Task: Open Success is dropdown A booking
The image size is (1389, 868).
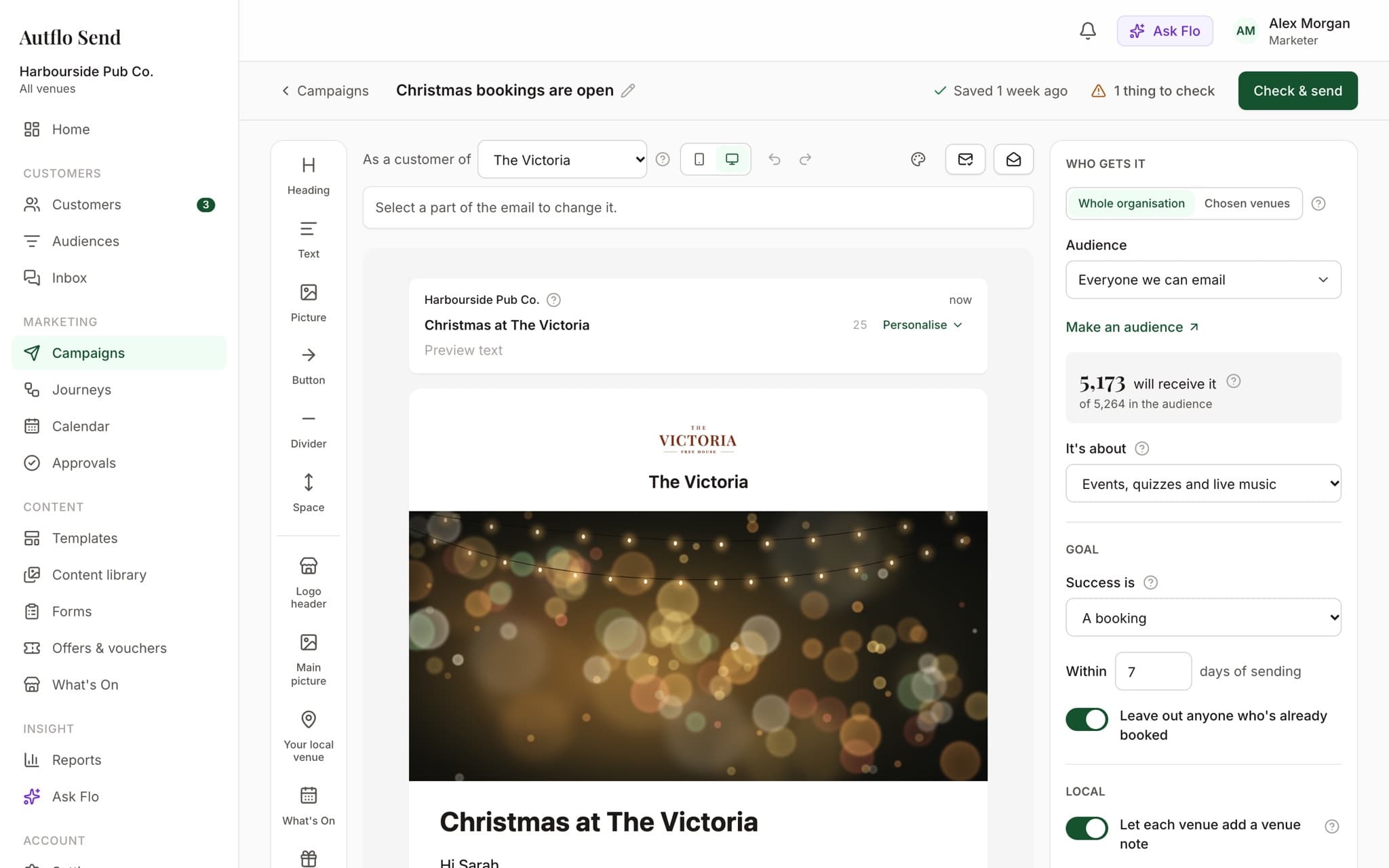Action: 1203,618
